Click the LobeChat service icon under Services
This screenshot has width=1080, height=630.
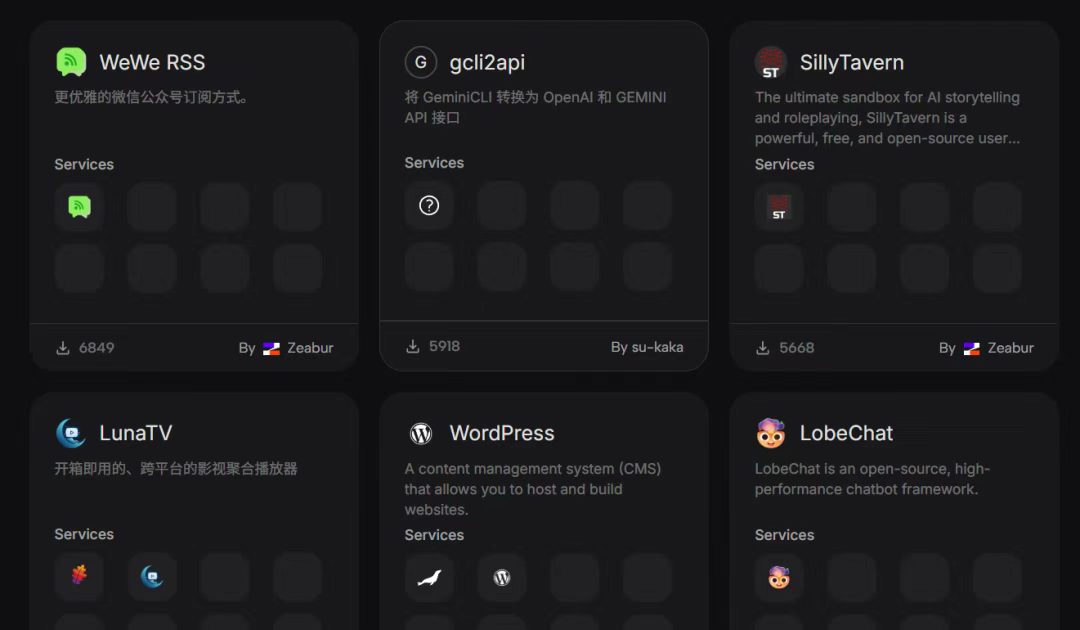coord(779,577)
